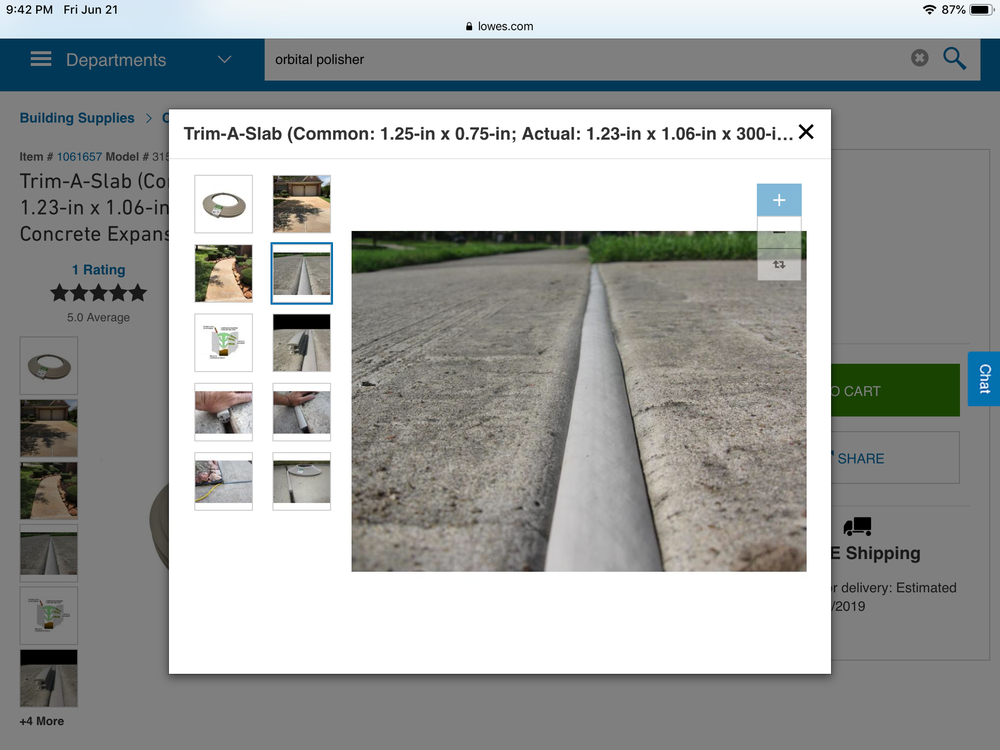The width and height of the screenshot is (1000, 750).
Task: Open the Chat tab on right edge
Action: click(x=984, y=379)
